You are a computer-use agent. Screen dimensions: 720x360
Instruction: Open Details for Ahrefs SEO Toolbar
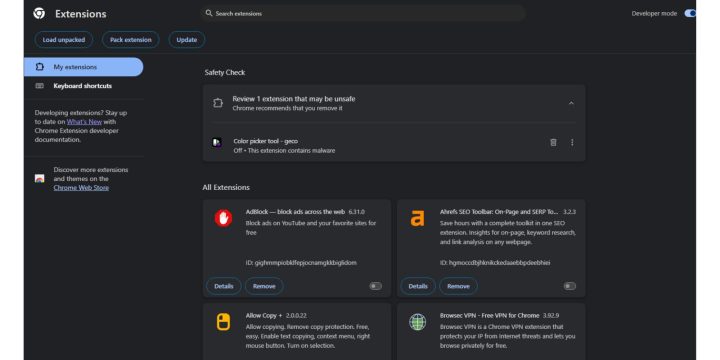(418, 286)
